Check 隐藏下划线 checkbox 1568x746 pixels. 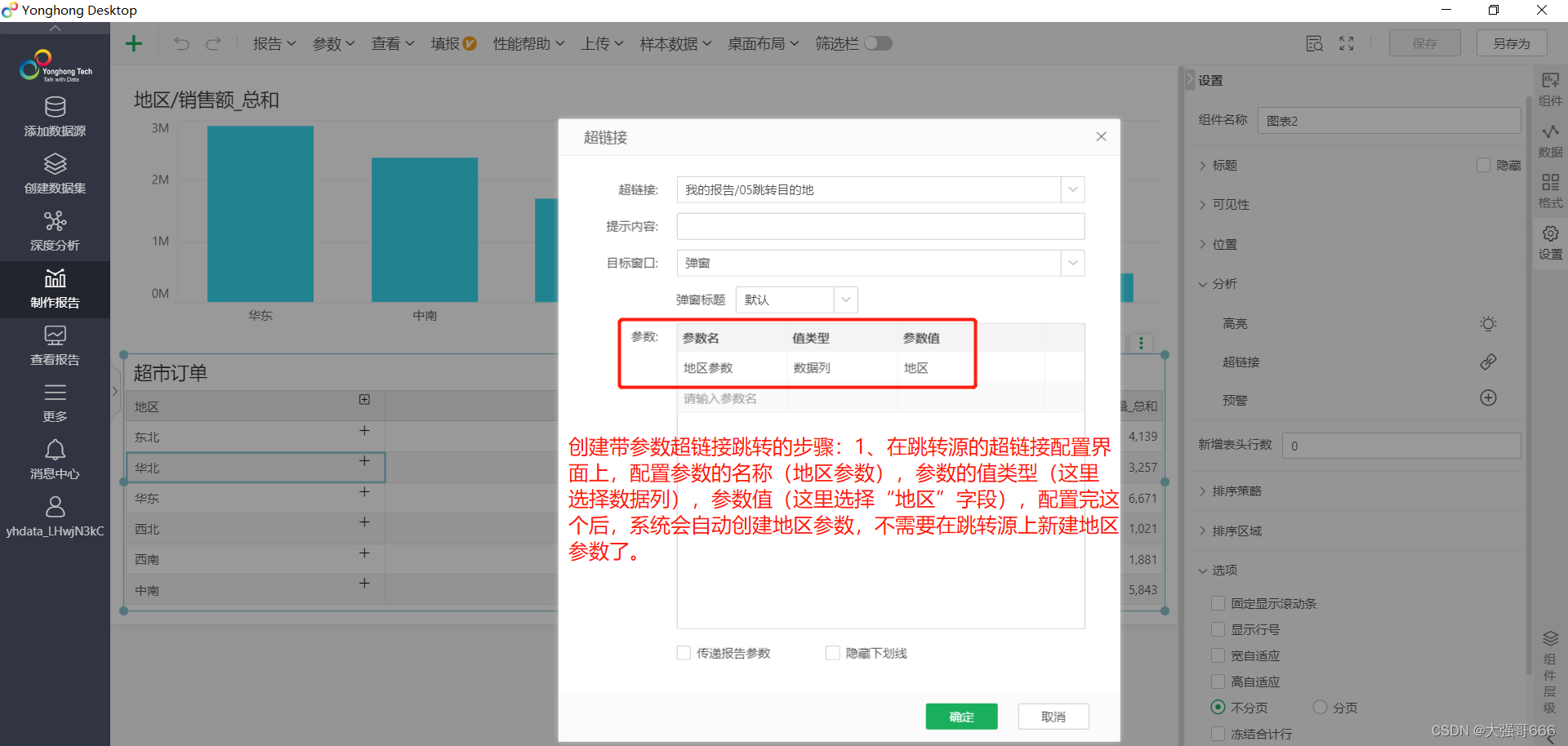coord(832,653)
